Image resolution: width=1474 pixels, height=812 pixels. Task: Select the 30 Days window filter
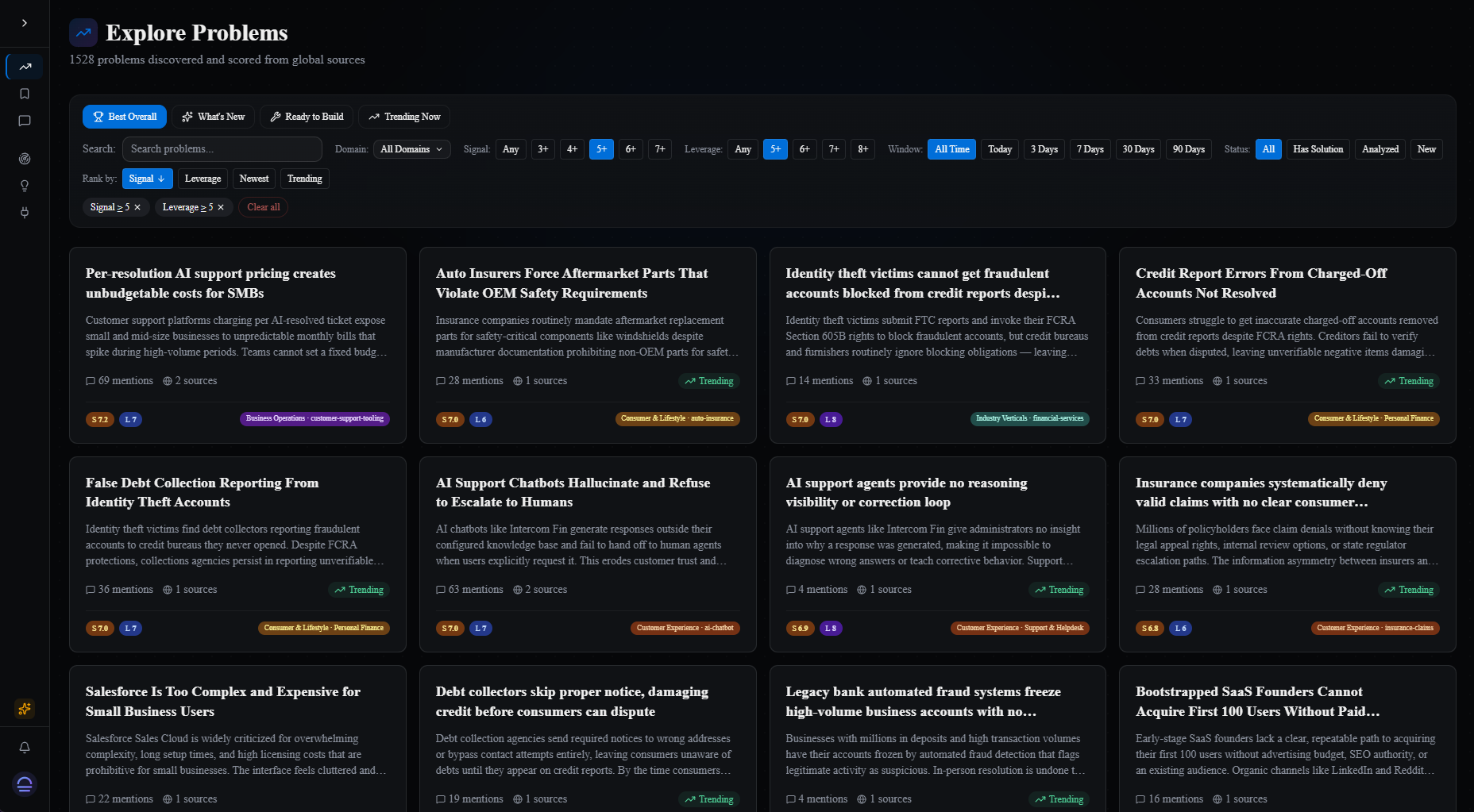[1138, 149]
